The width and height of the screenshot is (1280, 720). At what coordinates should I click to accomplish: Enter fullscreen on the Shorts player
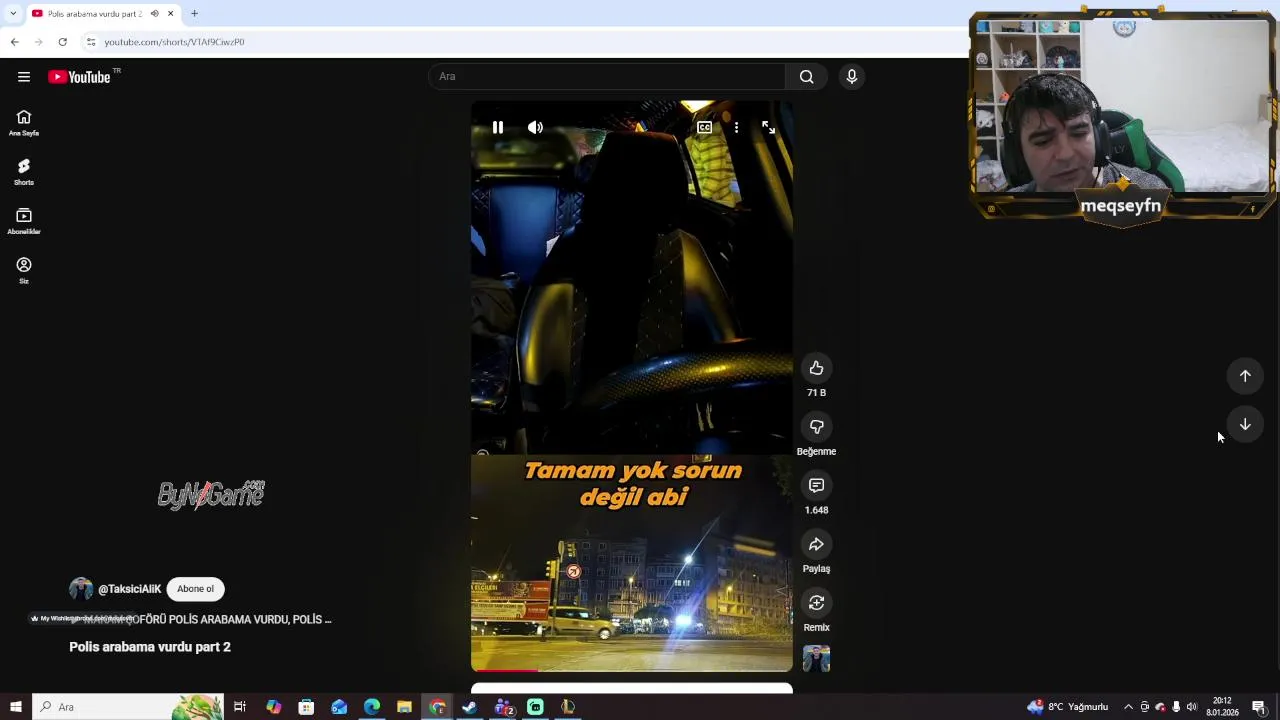pos(768,127)
